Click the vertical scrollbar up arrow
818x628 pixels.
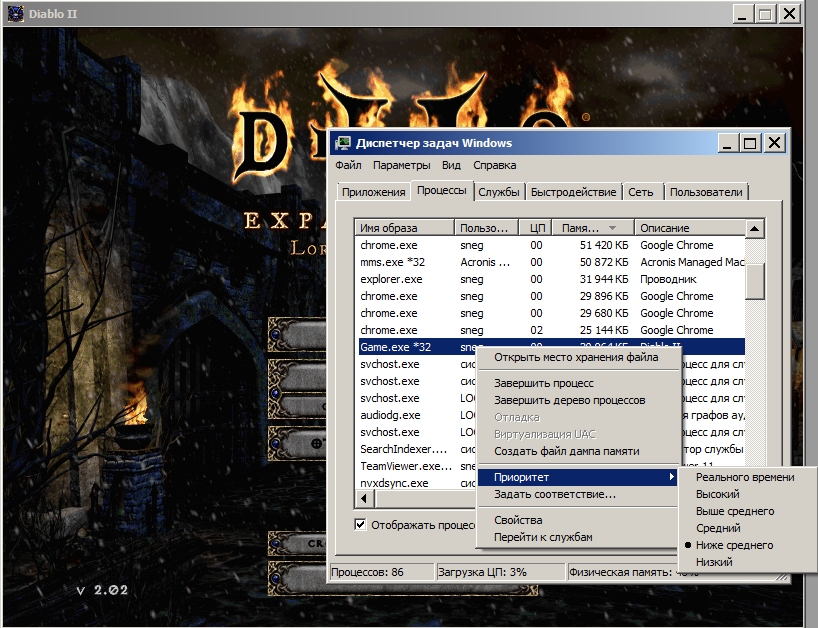754,228
